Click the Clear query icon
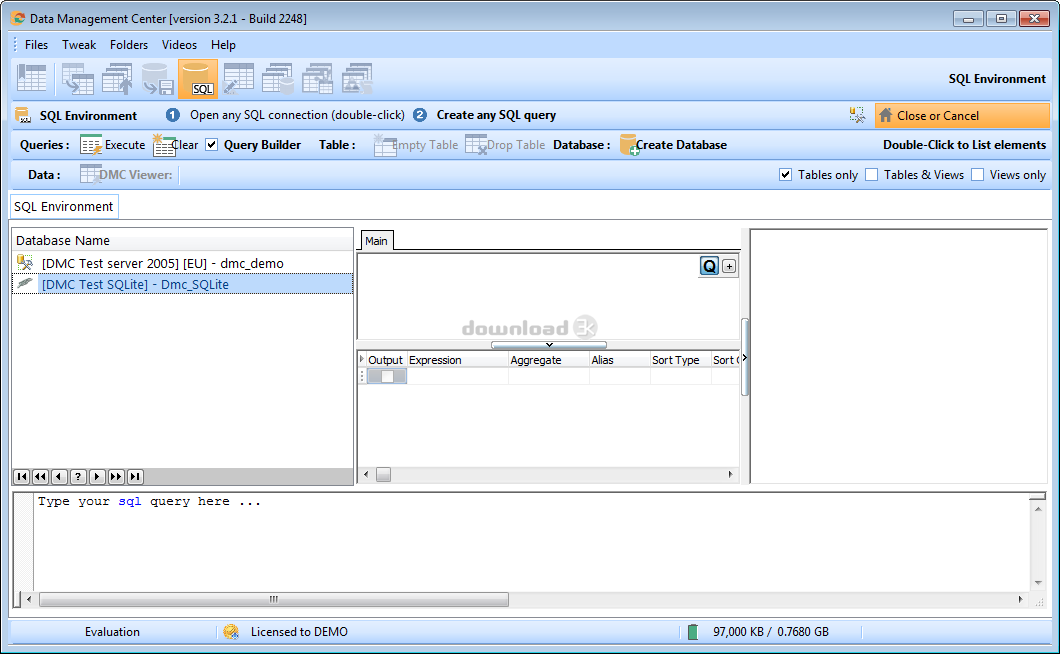The width and height of the screenshot is (1060, 654). coord(162,145)
